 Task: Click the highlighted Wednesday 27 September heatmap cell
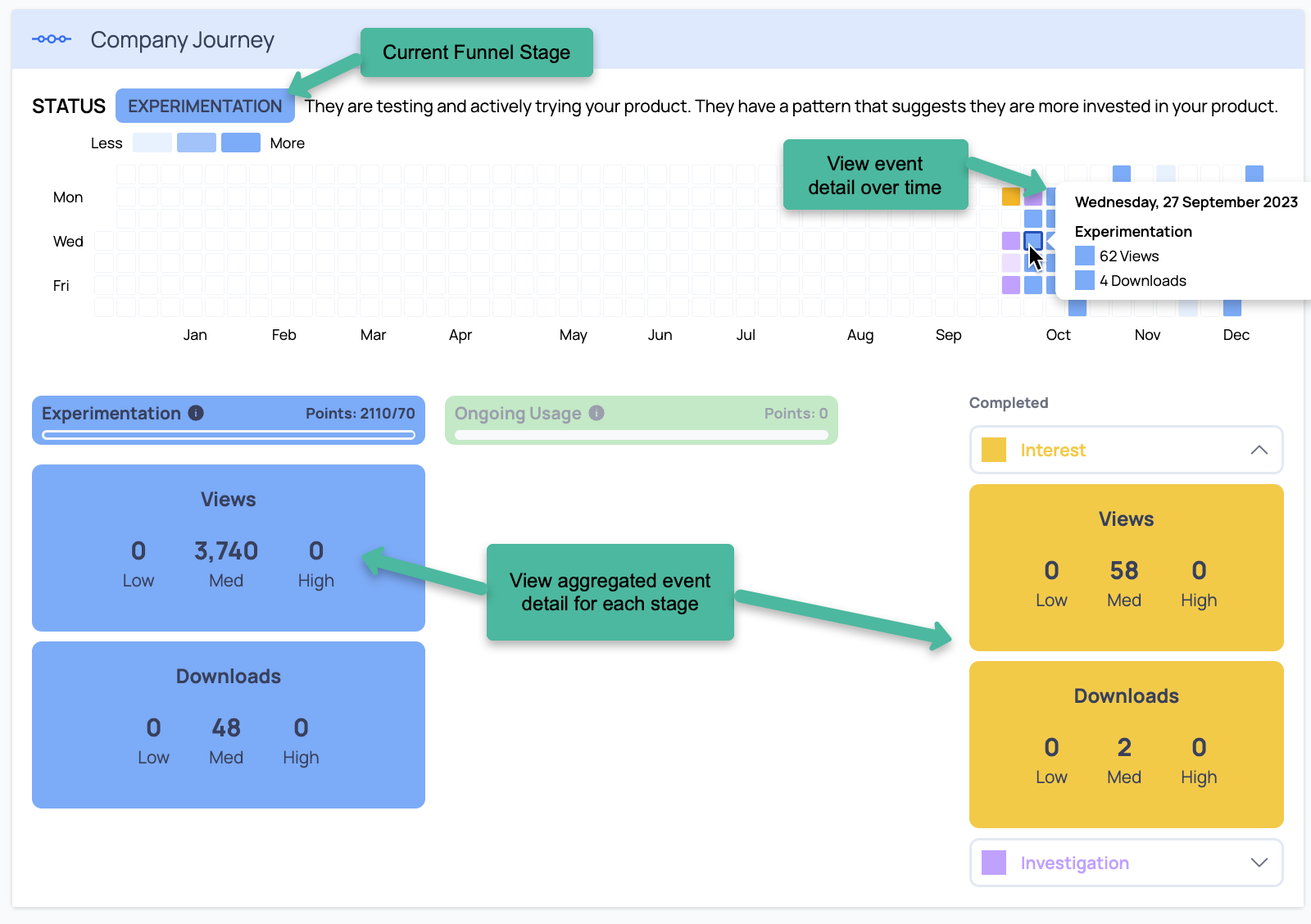tap(1033, 241)
